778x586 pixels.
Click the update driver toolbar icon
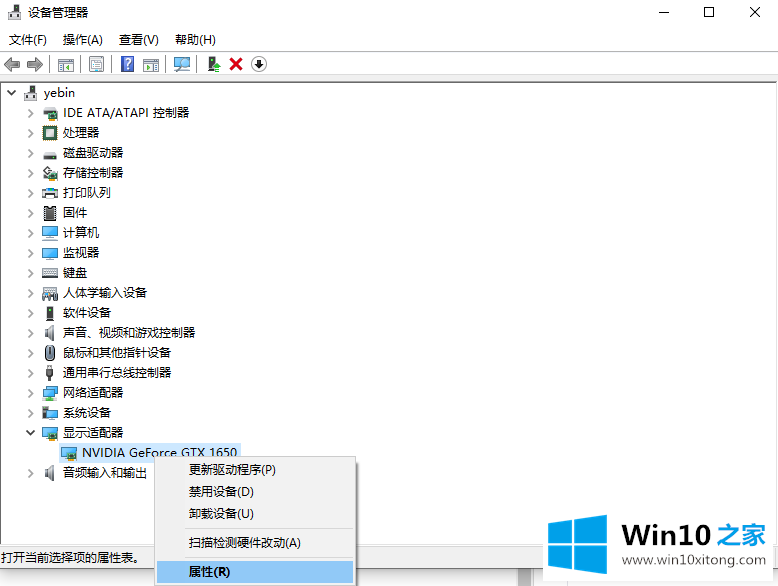coord(213,64)
